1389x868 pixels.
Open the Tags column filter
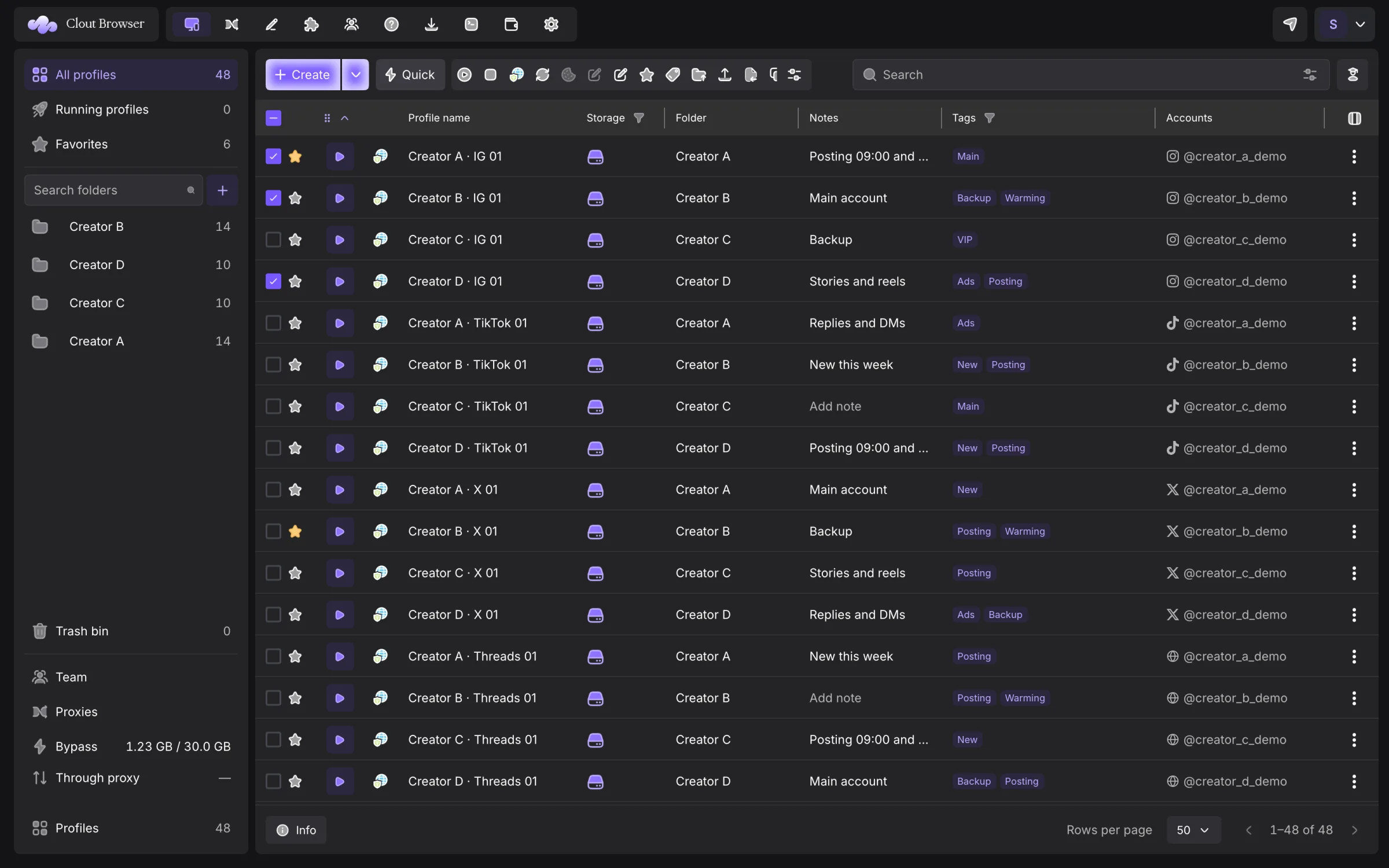(x=990, y=118)
